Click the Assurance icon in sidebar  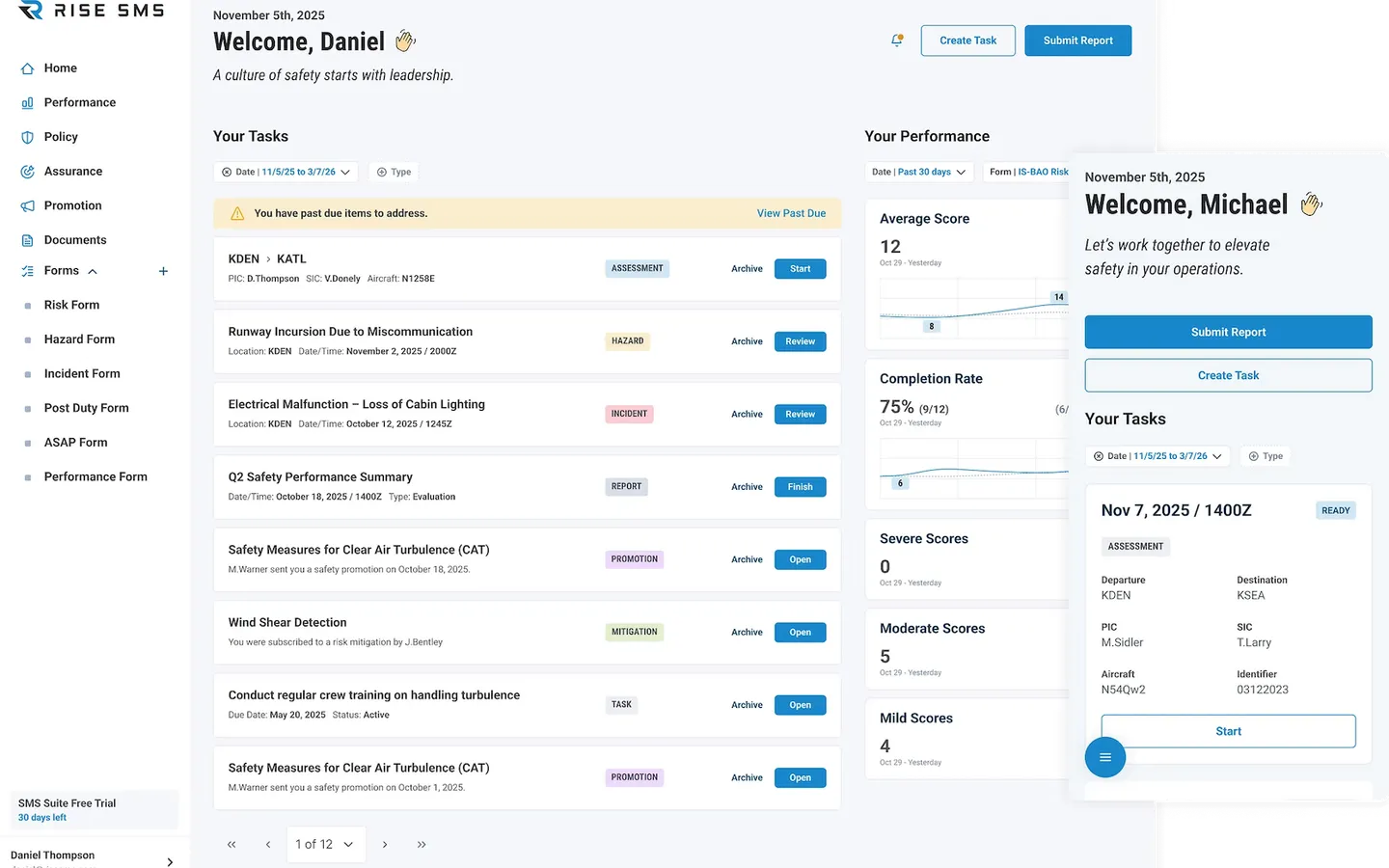[x=27, y=172]
